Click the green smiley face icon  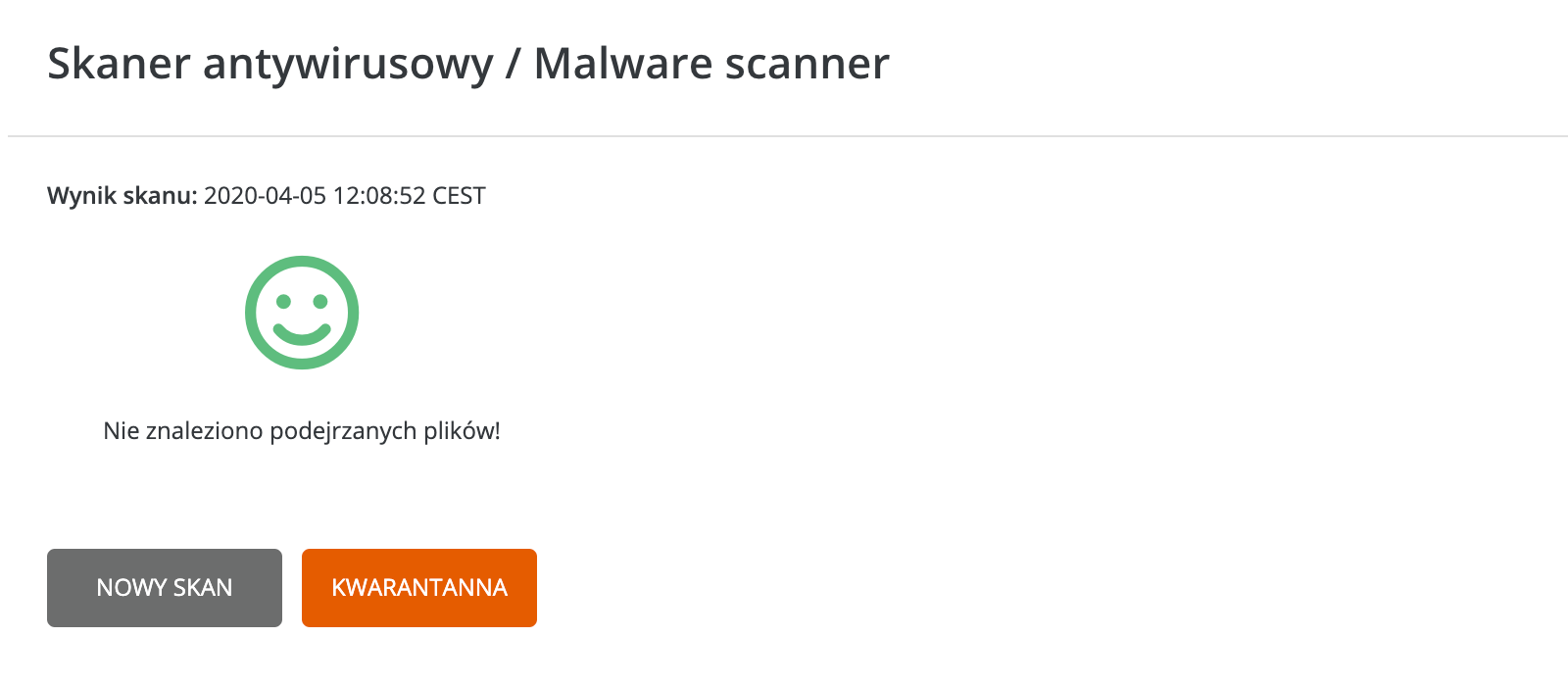302,313
